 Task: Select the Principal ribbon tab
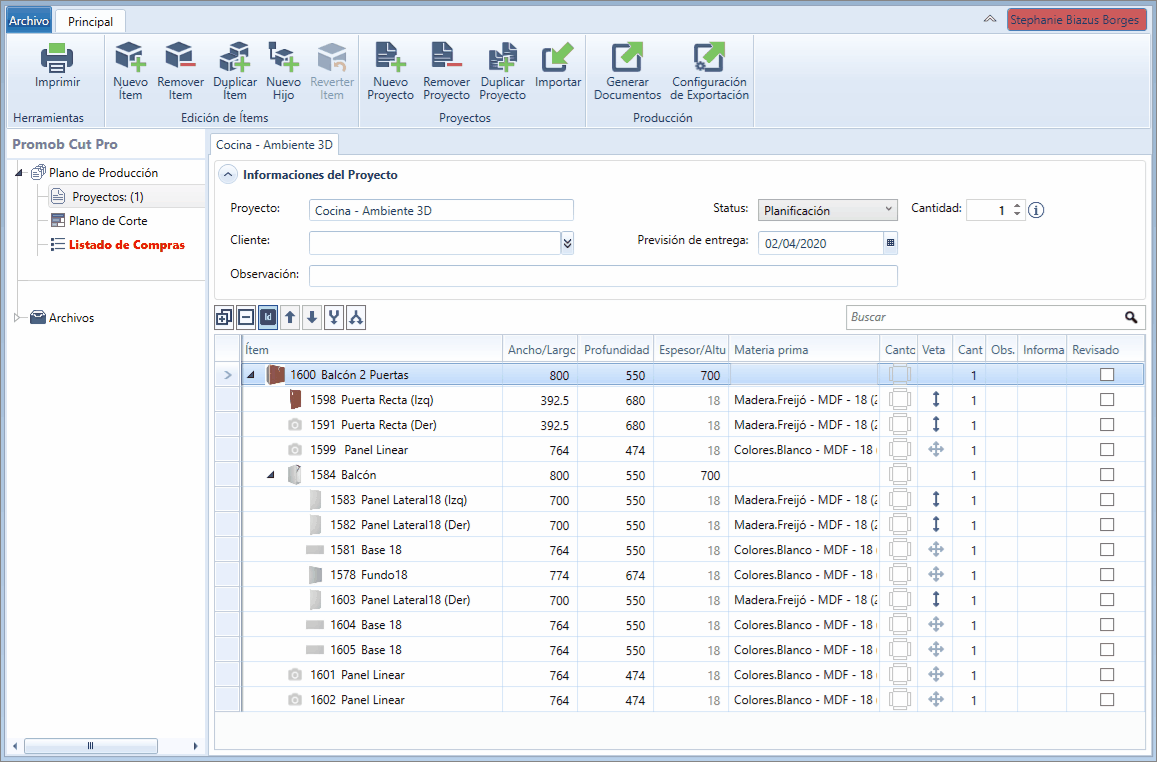(x=90, y=21)
